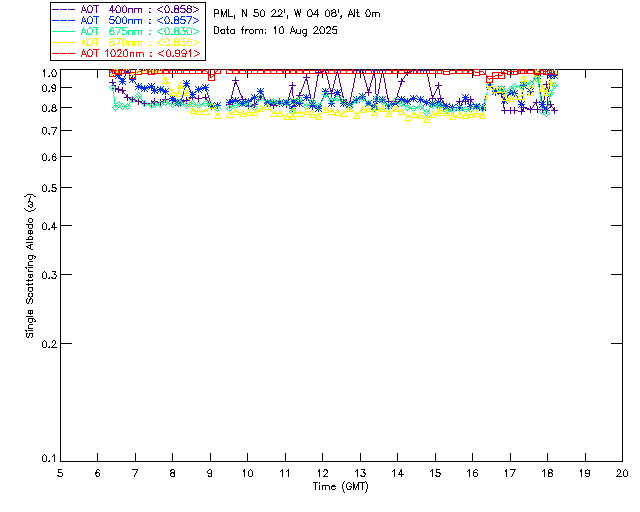Viewport: 640px width, 512px height.
Task: Click the 'Data from: 10 Aug 2025' label
Action: click(x=276, y=31)
